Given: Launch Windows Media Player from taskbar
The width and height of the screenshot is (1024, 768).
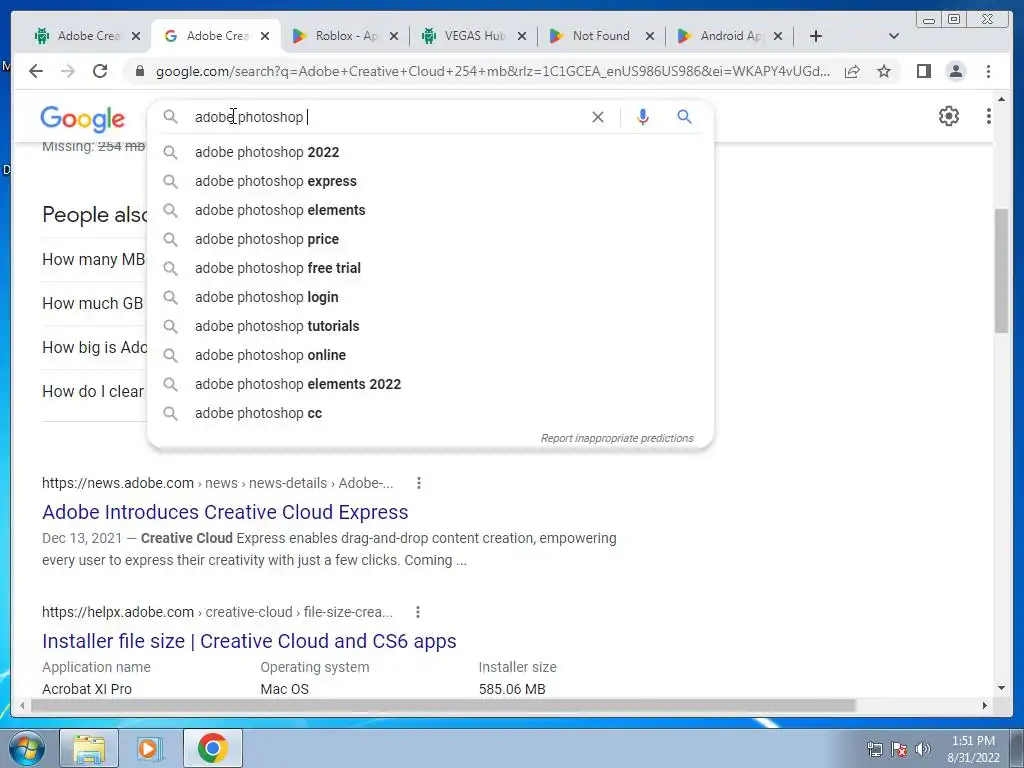Looking at the screenshot, I should click(150, 748).
